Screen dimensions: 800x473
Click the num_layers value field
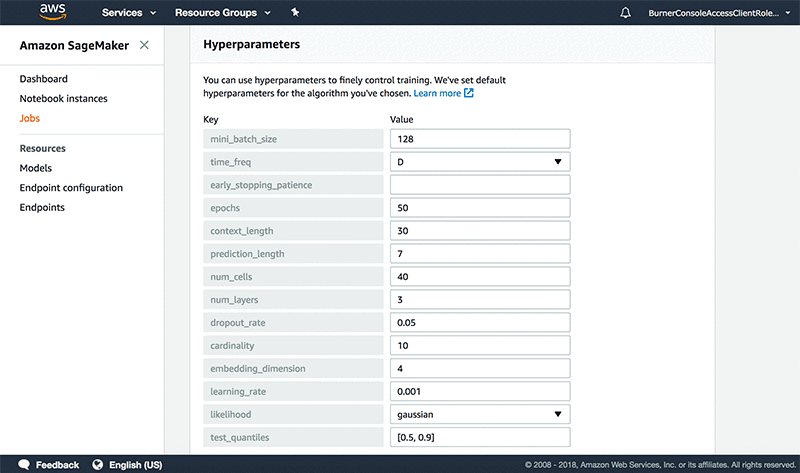(480, 300)
